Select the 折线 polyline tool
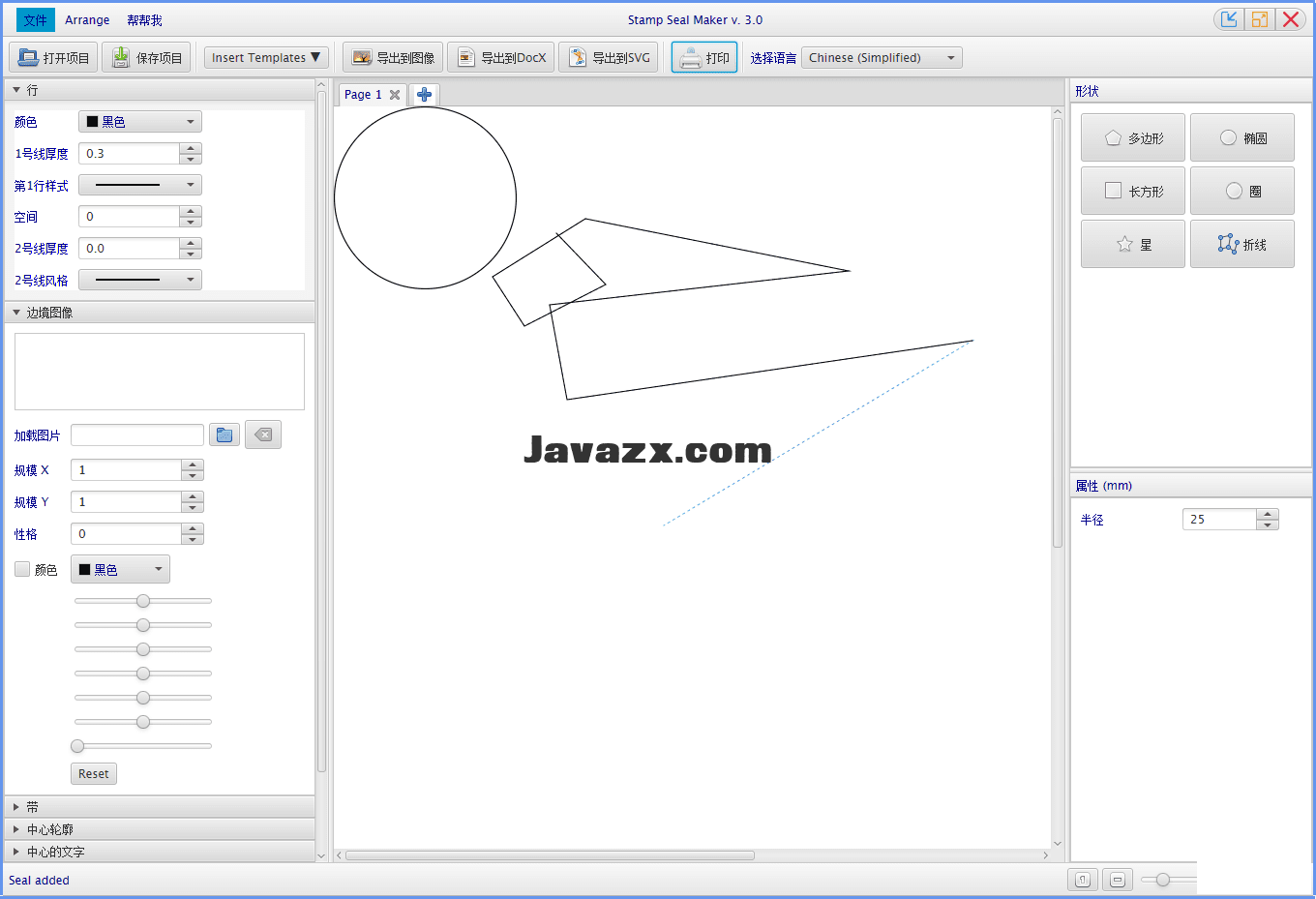1316x899 pixels. (x=1242, y=245)
